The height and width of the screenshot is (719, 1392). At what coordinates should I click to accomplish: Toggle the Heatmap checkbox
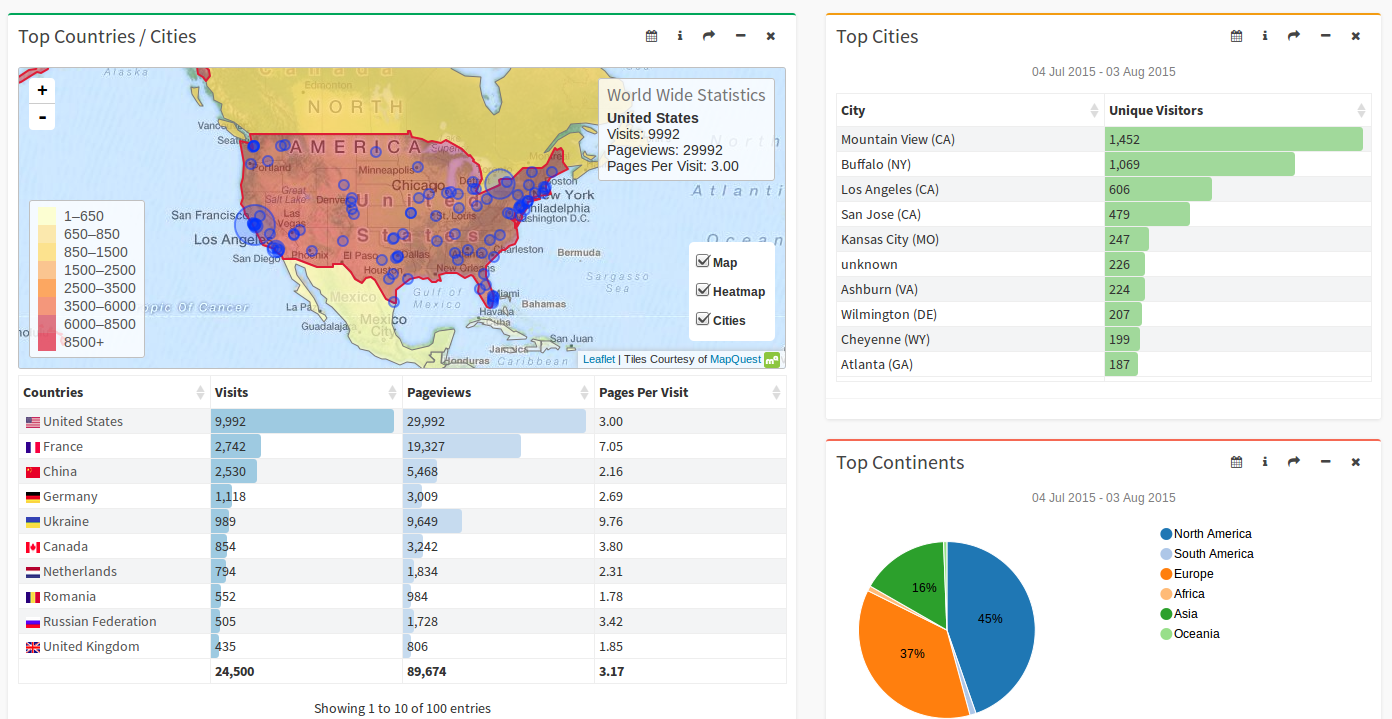tap(703, 291)
